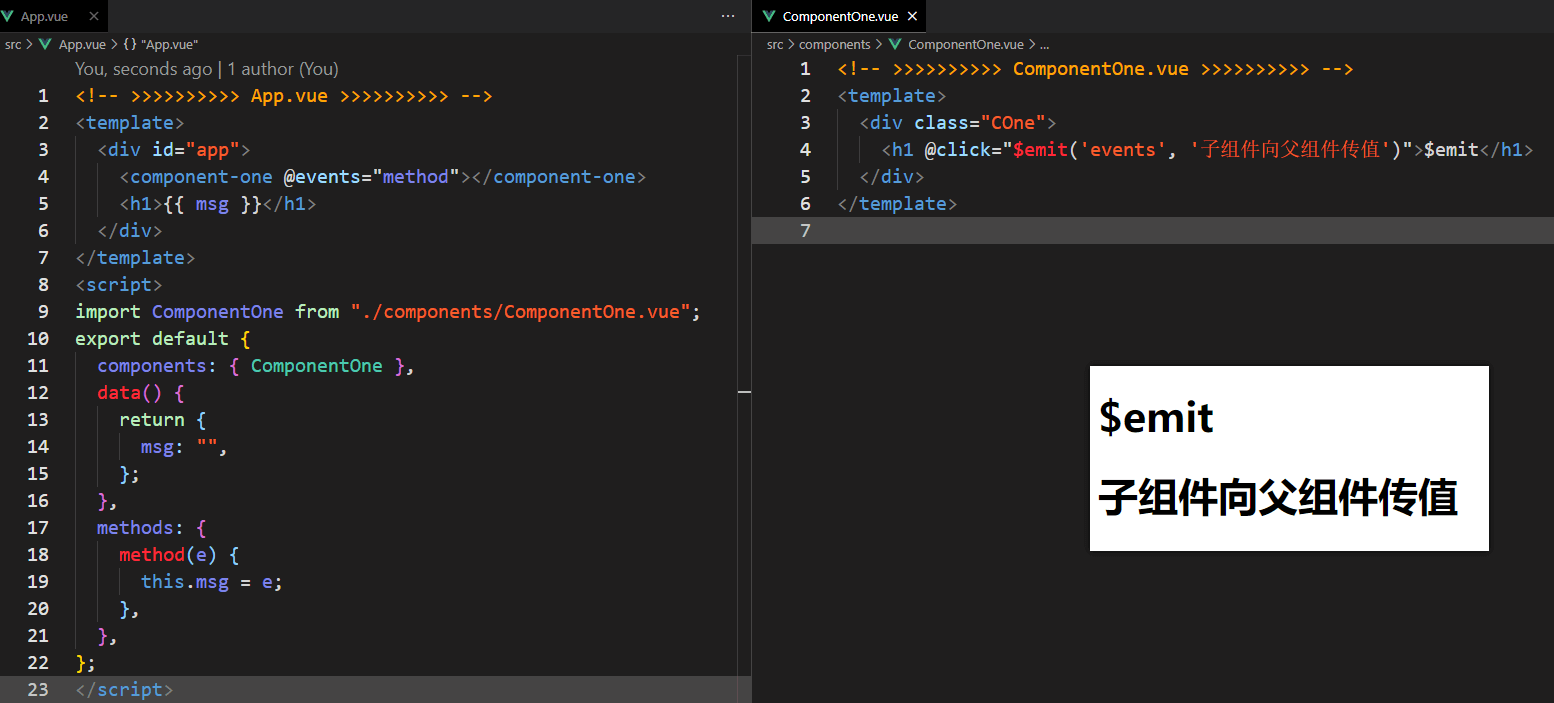The image size is (1554, 703).
Task: Close the ComponentOne.vue tab
Action: (912, 16)
